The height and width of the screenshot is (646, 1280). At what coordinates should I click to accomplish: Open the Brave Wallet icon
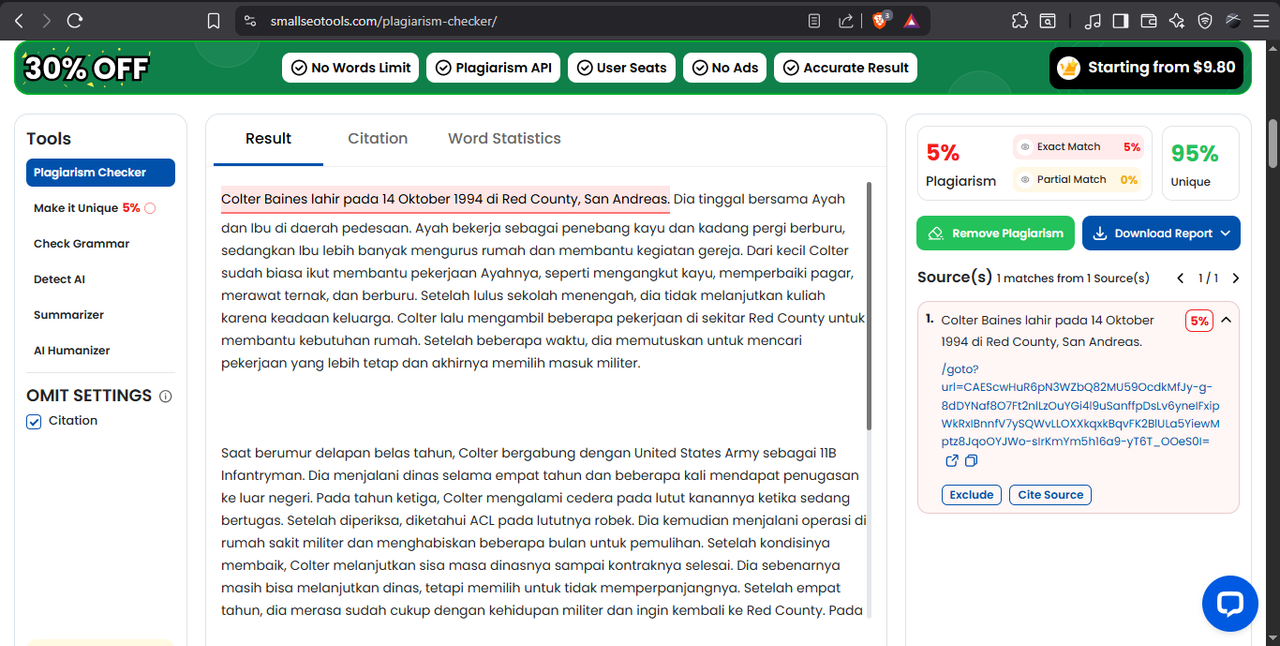pos(1149,20)
